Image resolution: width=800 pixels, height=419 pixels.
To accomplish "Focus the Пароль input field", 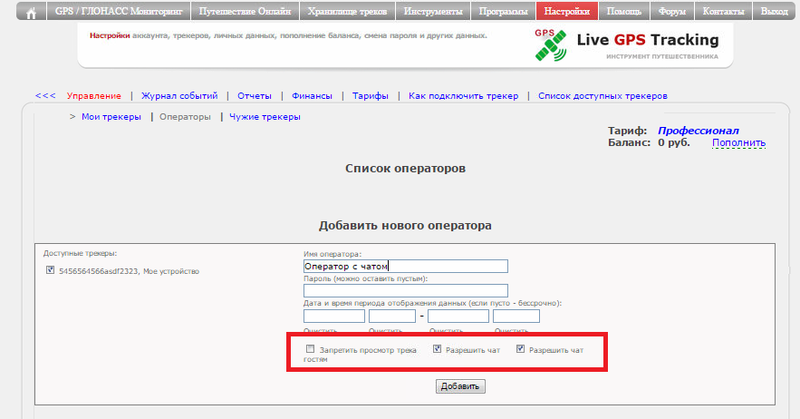I will coord(405,291).
